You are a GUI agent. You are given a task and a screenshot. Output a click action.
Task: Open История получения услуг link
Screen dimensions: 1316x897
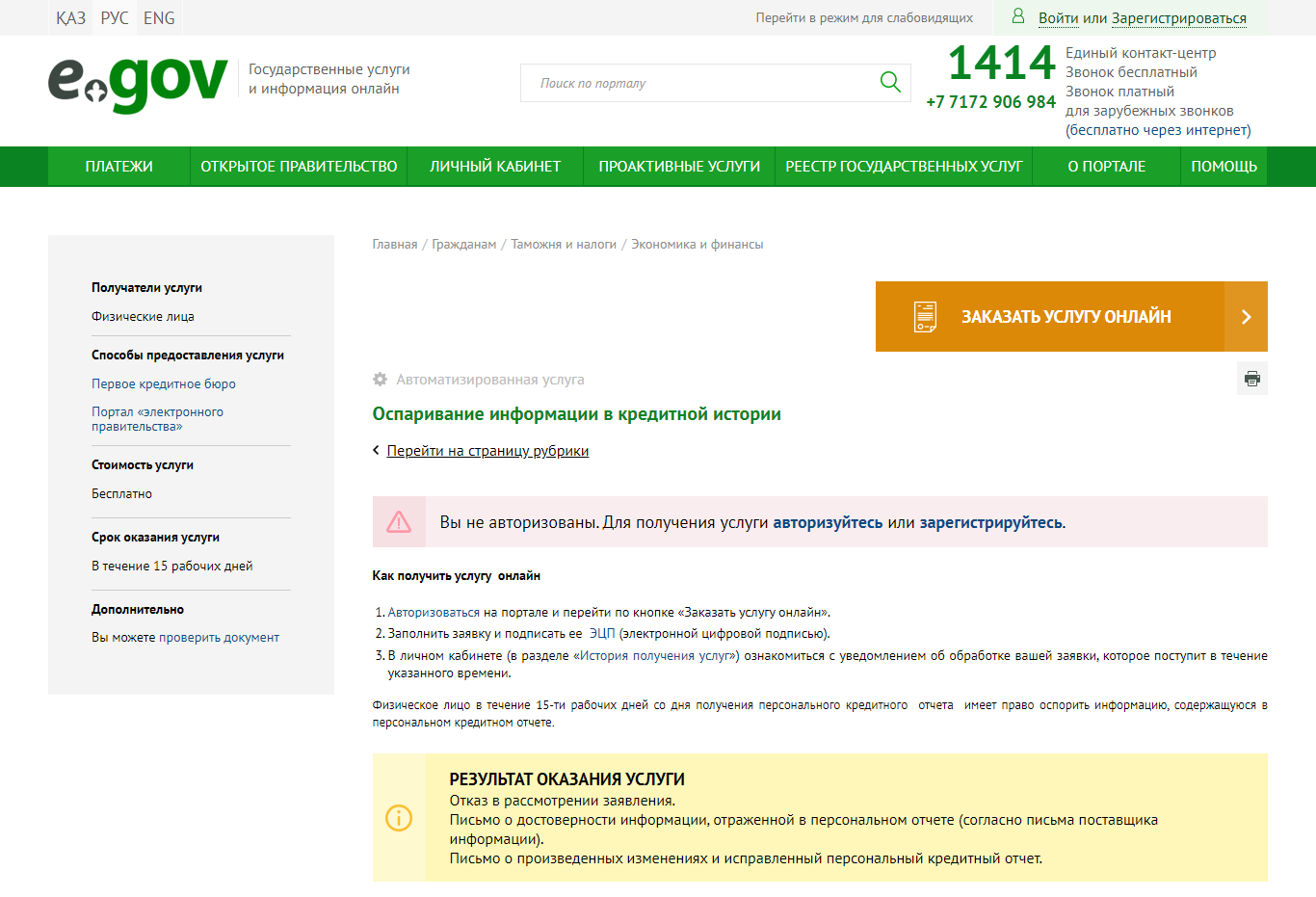pos(656,655)
